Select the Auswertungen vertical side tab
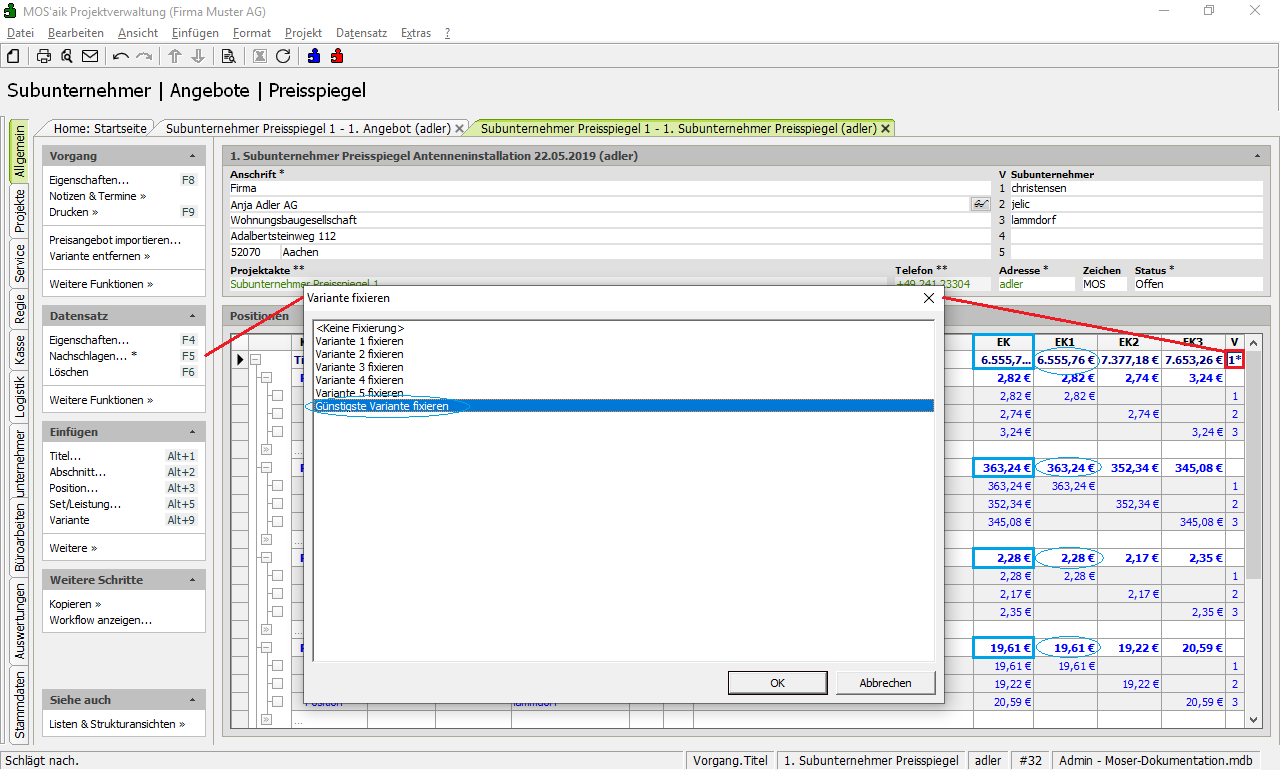Viewport: 1280px width, 770px height. tap(20, 621)
